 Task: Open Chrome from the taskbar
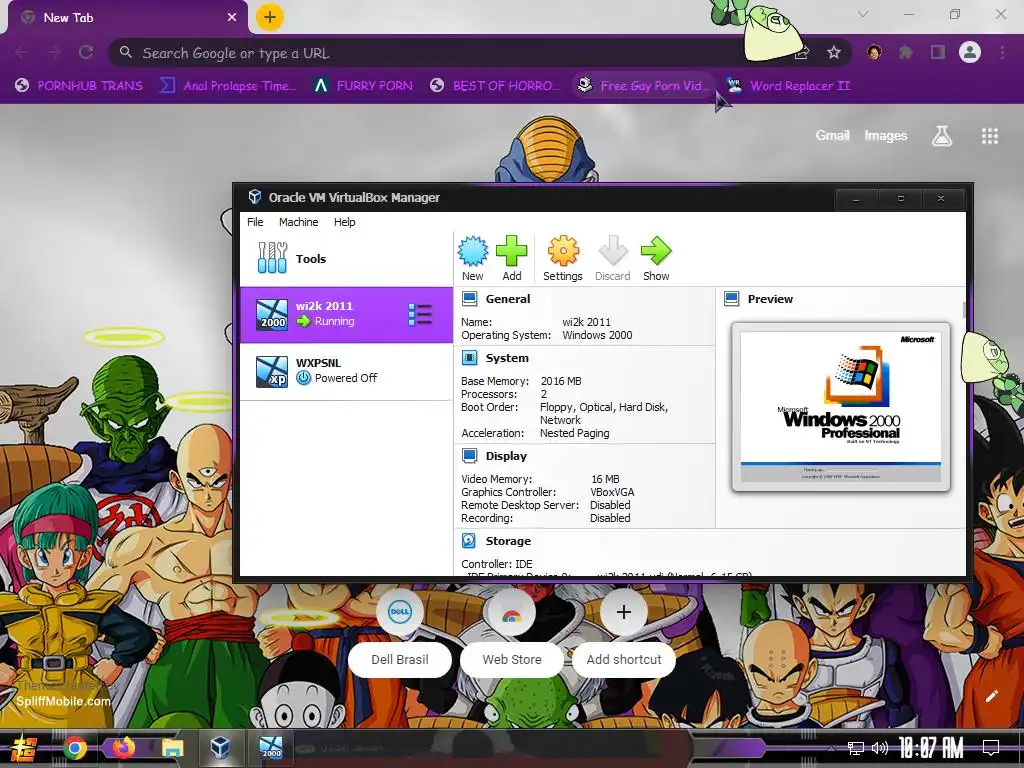pos(75,748)
